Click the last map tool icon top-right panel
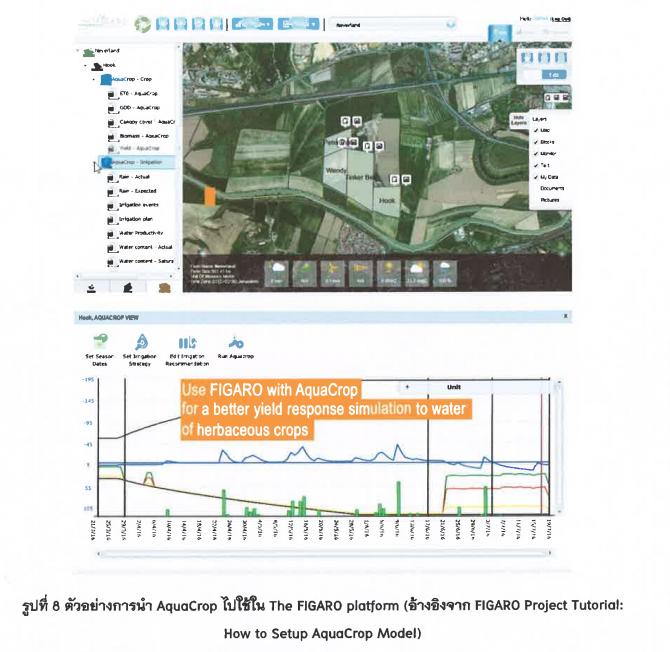This screenshot has height=652, width=670. tap(561, 58)
